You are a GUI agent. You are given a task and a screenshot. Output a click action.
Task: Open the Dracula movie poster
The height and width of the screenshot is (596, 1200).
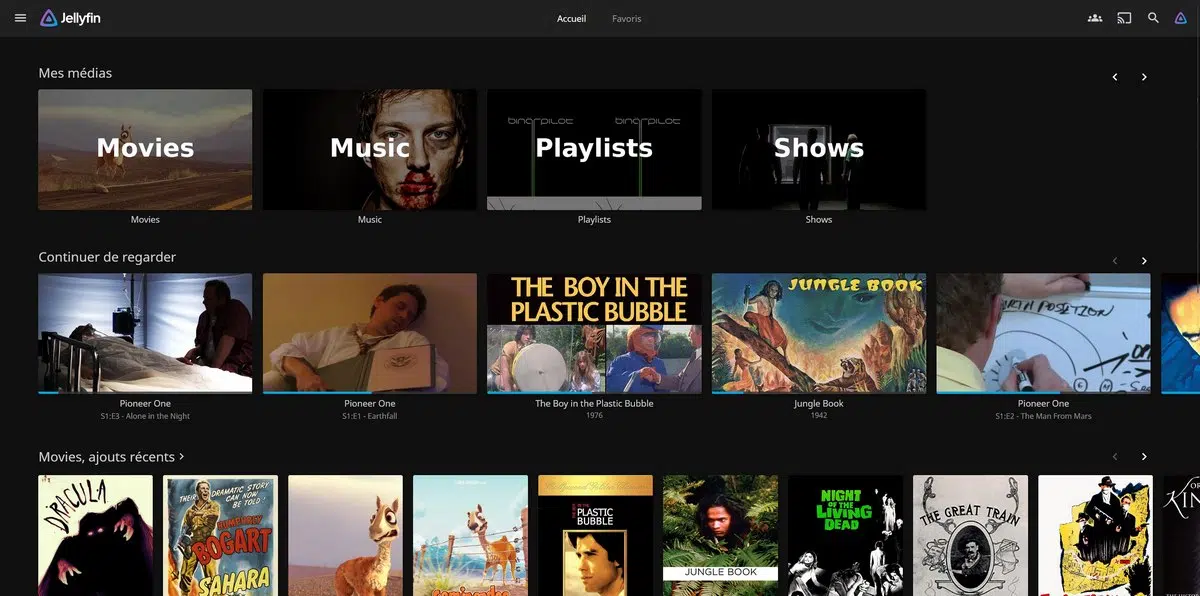click(95, 535)
